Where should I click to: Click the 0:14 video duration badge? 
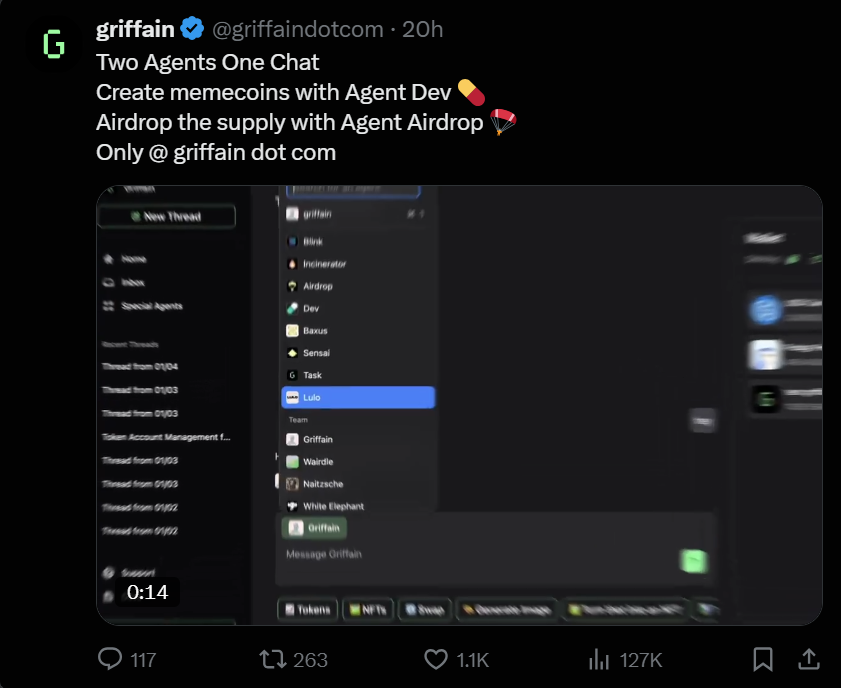pos(148,592)
